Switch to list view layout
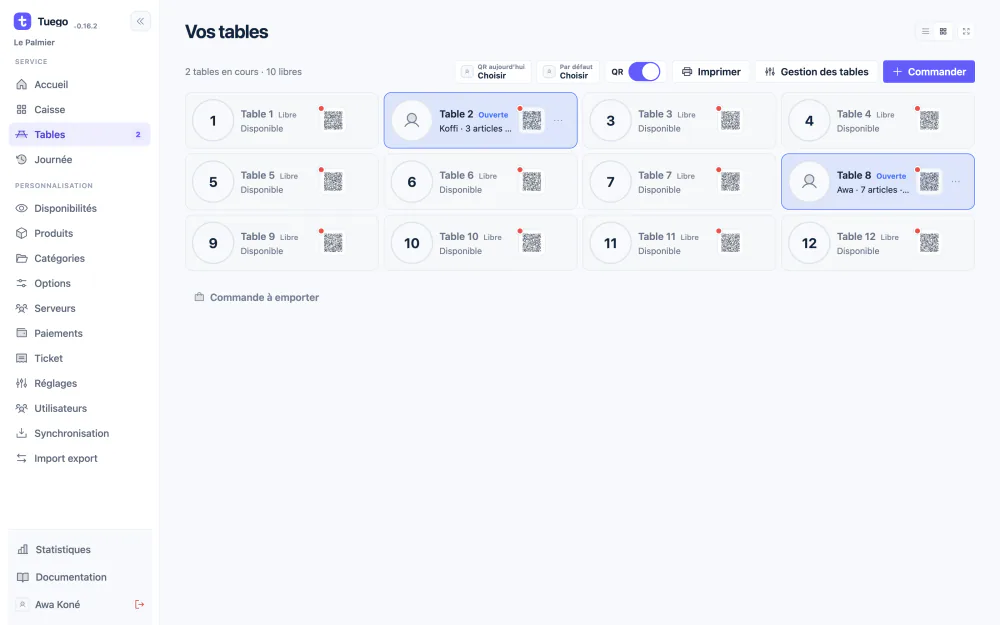 925,31
